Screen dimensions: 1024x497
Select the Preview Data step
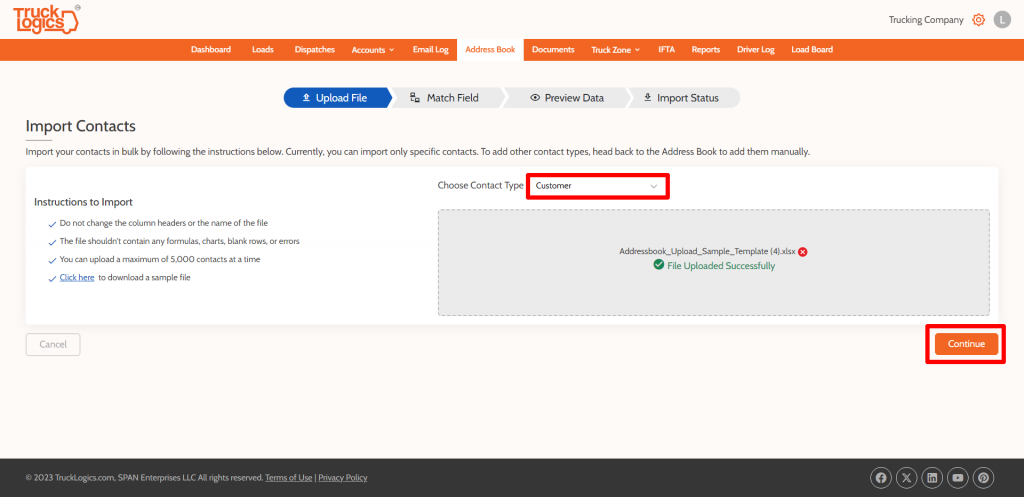pos(567,98)
